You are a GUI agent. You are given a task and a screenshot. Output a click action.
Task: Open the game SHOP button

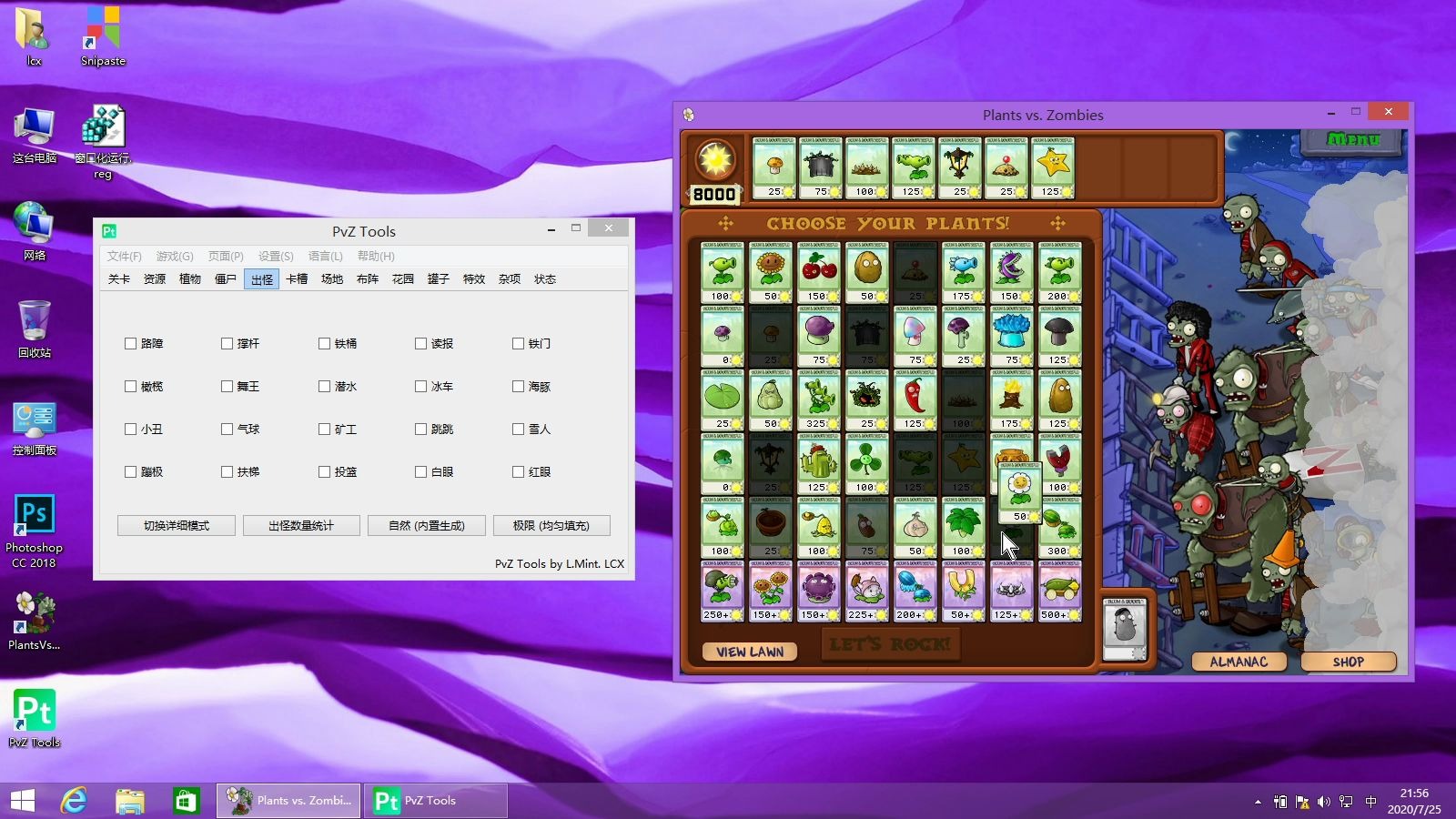[1349, 662]
